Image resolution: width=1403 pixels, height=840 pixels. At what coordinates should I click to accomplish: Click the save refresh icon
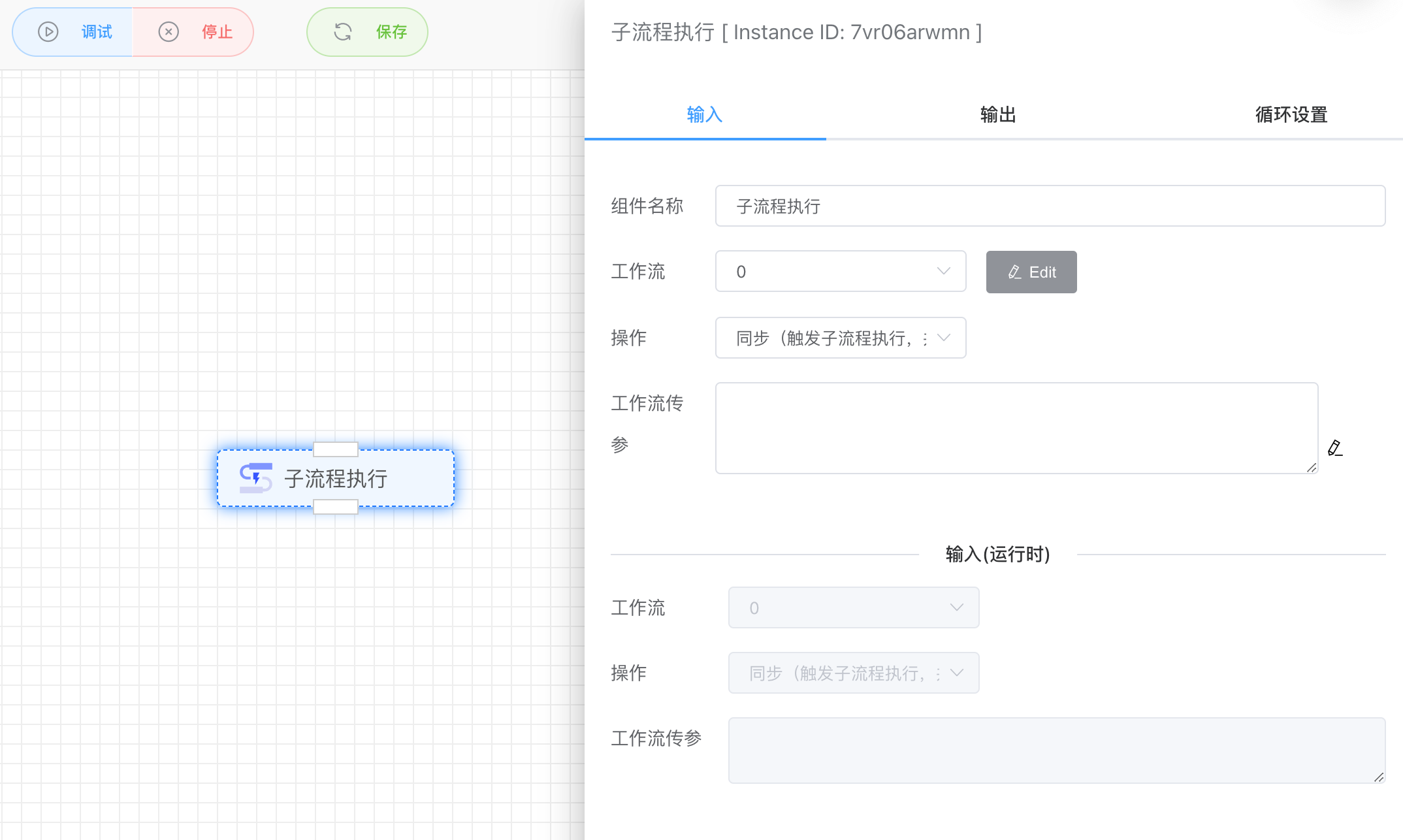pyautogui.click(x=343, y=31)
